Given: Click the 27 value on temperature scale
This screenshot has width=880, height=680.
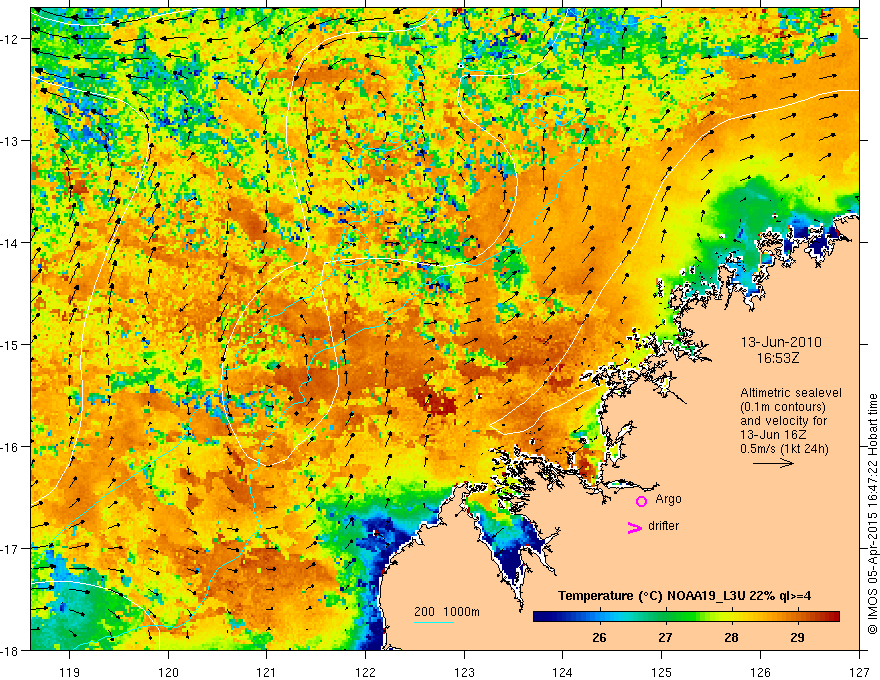Looking at the screenshot, I should [x=665, y=637].
